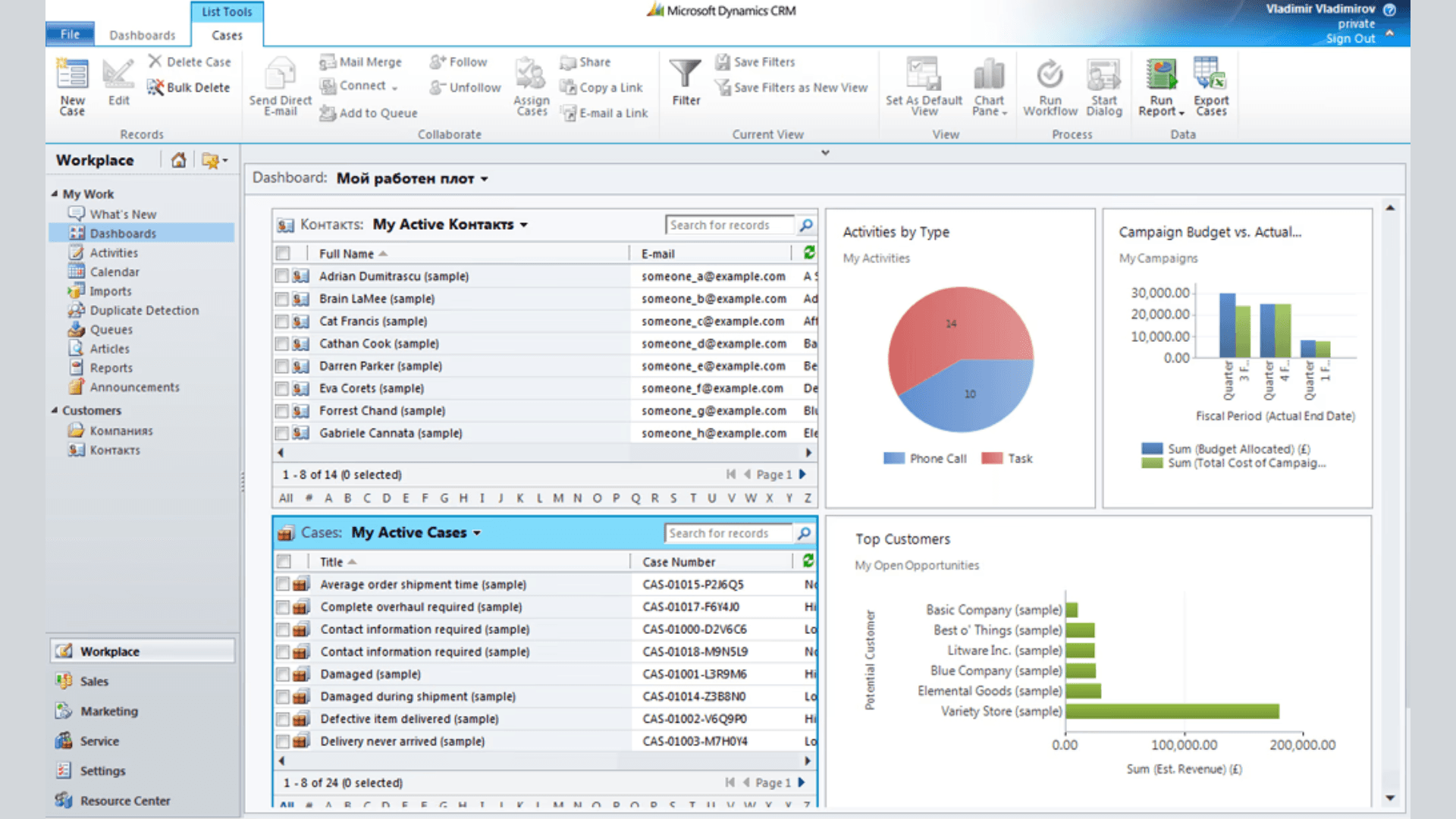Screen dimensions: 1456x819
Task: Click the Unfollow icon
Action: click(437, 87)
